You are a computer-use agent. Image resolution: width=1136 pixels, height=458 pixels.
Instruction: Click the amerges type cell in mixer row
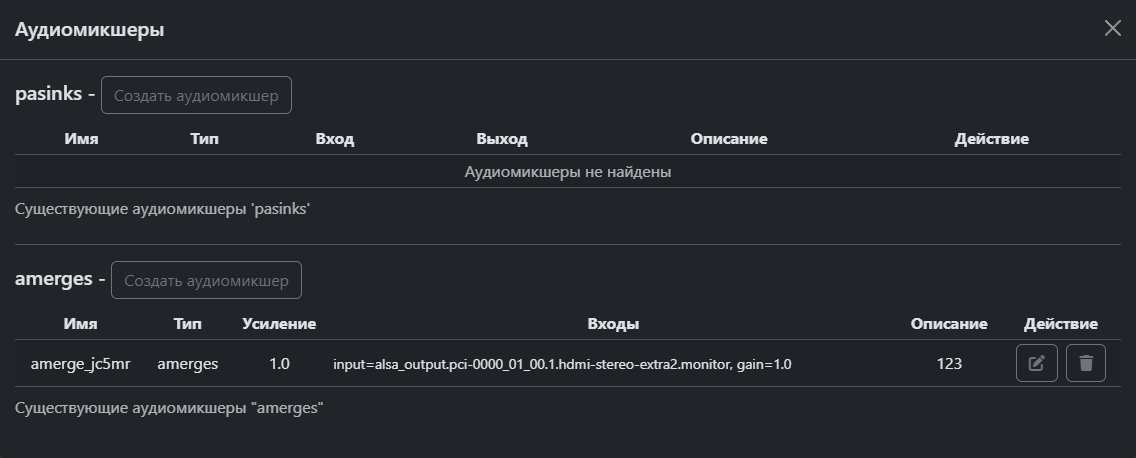tap(187, 364)
